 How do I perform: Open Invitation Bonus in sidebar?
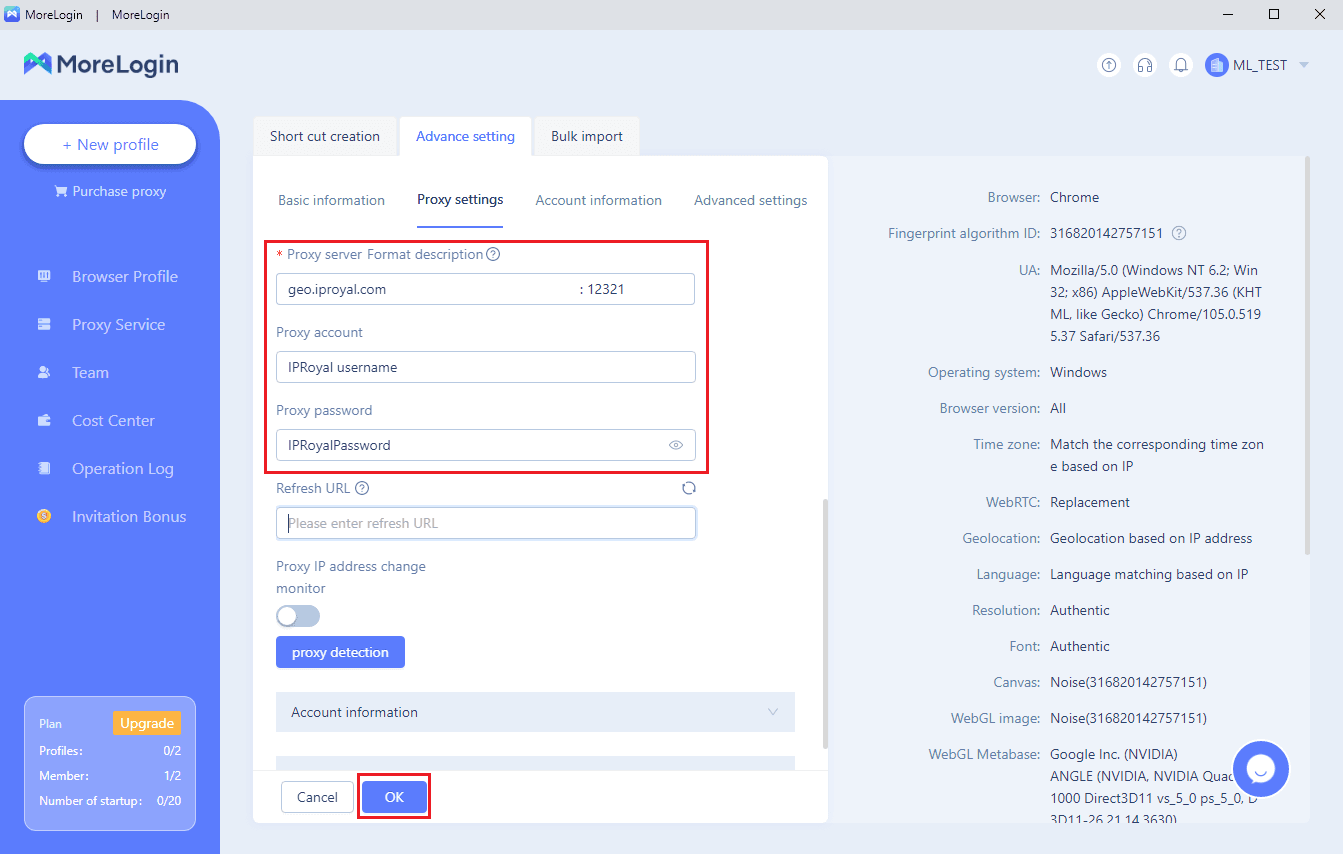tap(129, 516)
